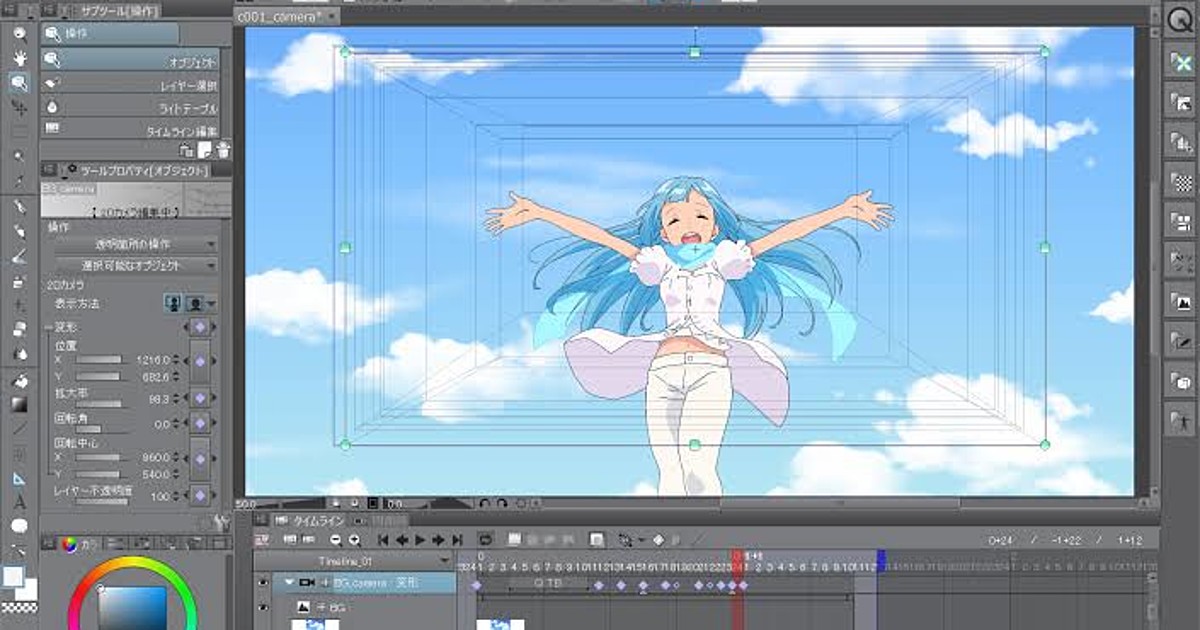Select the Fill bucket tool
The width and height of the screenshot is (1200, 630).
click(x=19, y=380)
